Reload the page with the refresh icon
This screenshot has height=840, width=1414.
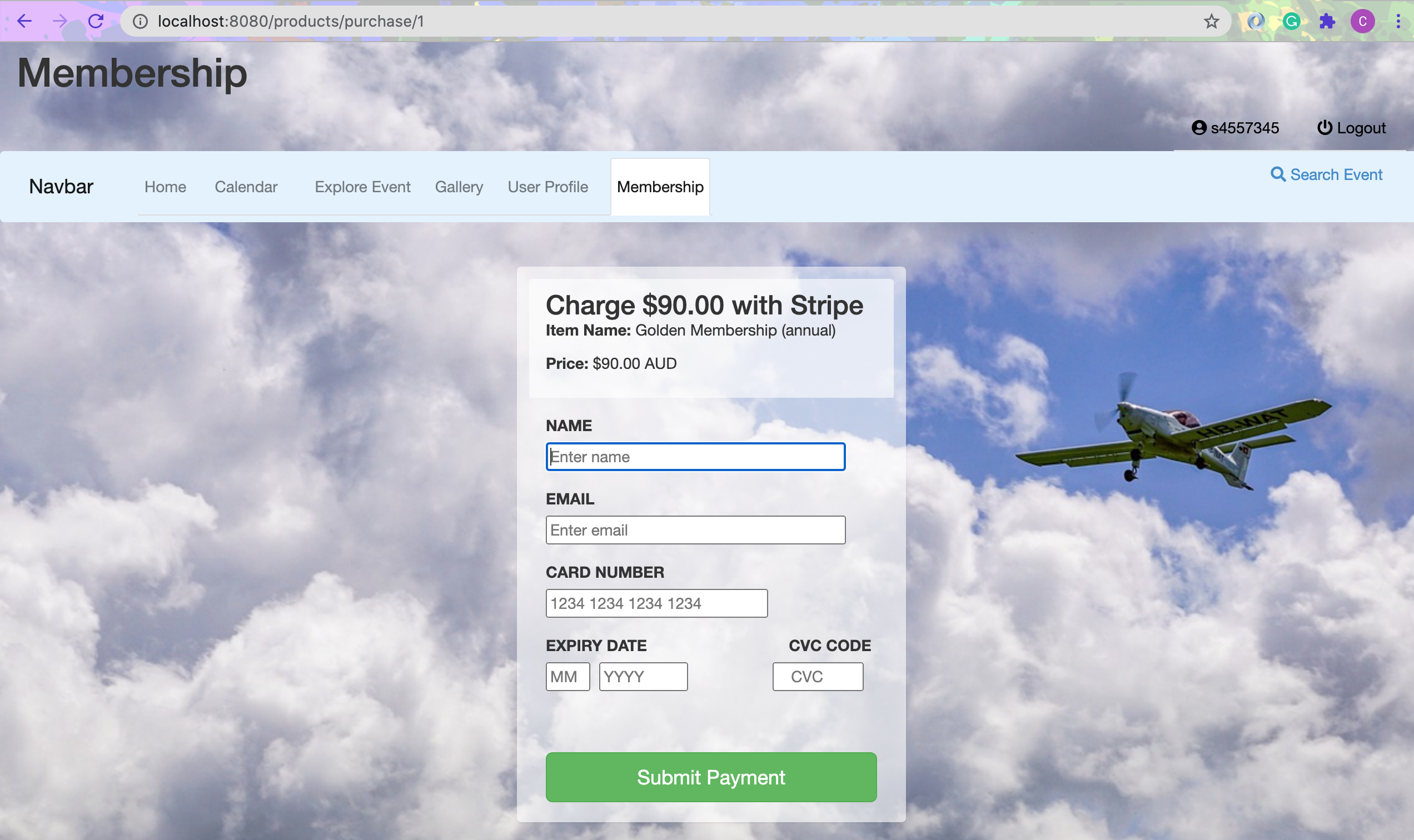pos(96,22)
